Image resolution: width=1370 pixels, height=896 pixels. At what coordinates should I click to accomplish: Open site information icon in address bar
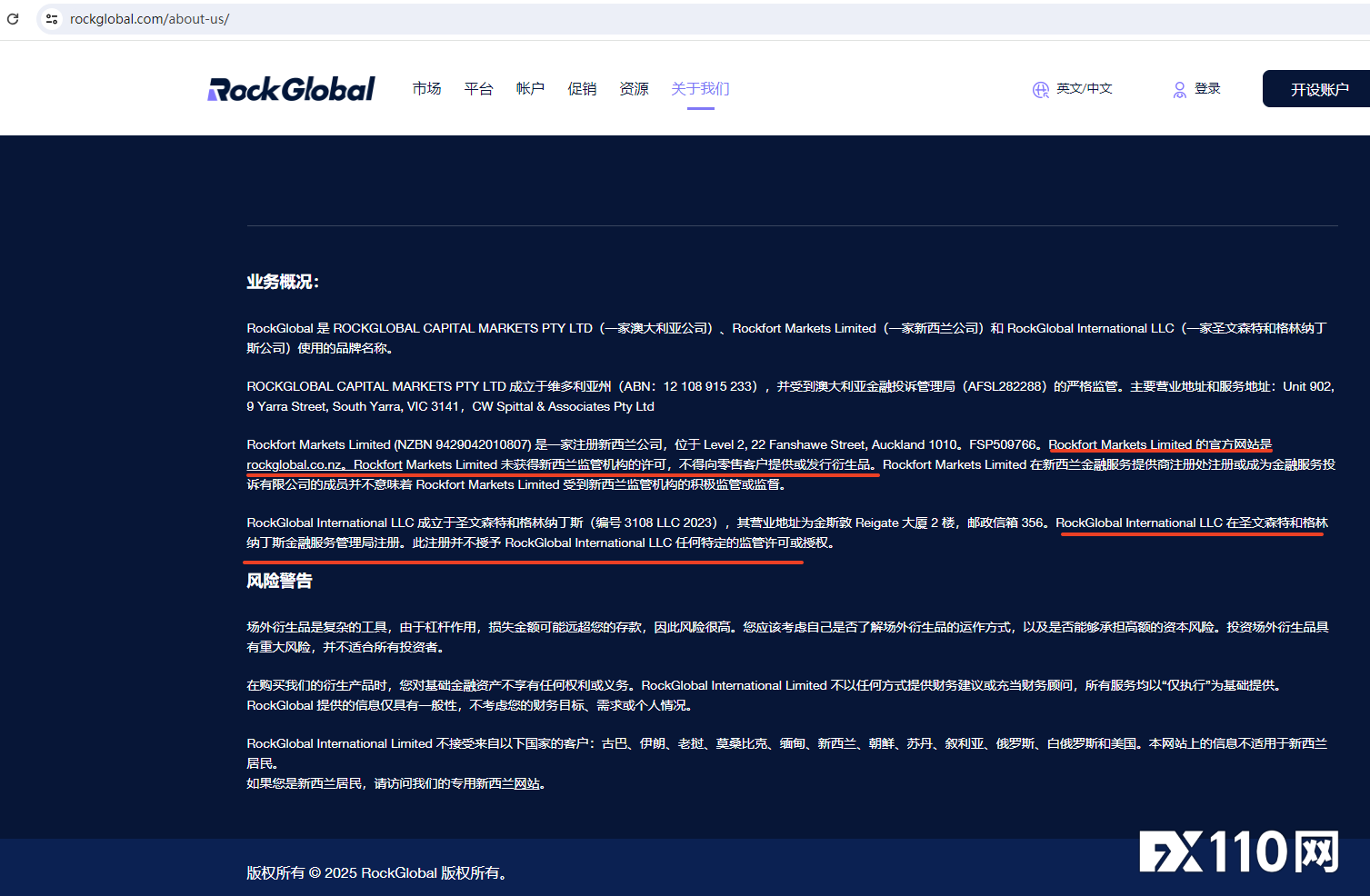52,18
